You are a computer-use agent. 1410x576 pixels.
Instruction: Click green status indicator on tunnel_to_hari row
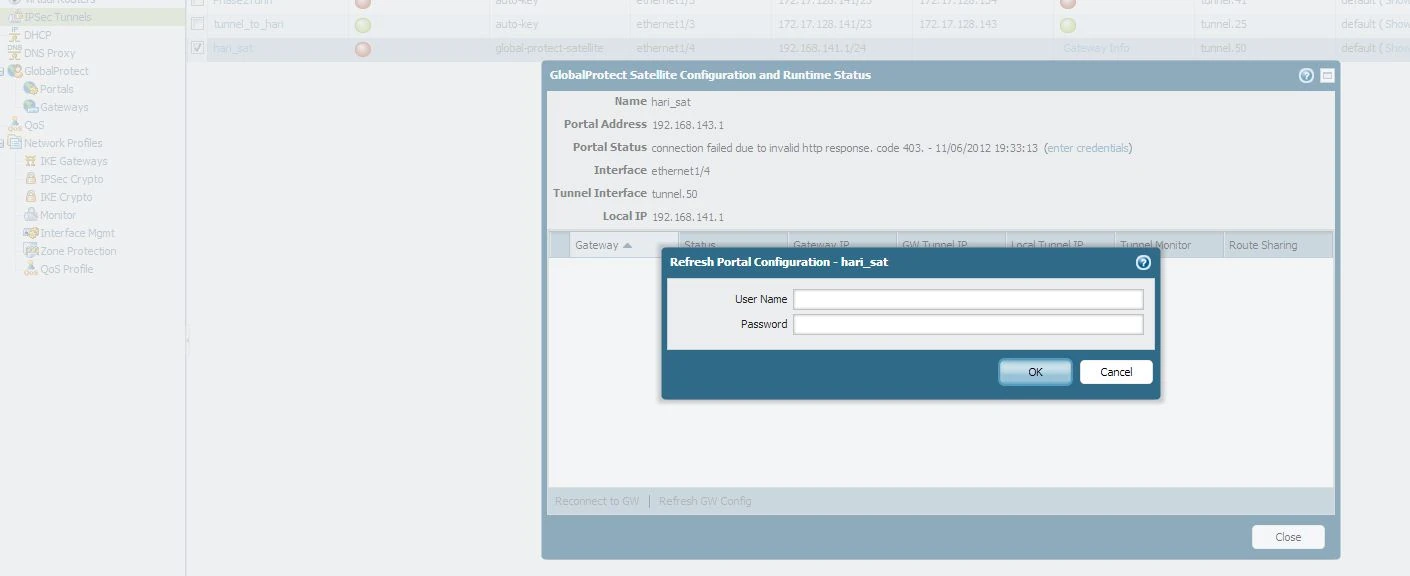coord(362,25)
